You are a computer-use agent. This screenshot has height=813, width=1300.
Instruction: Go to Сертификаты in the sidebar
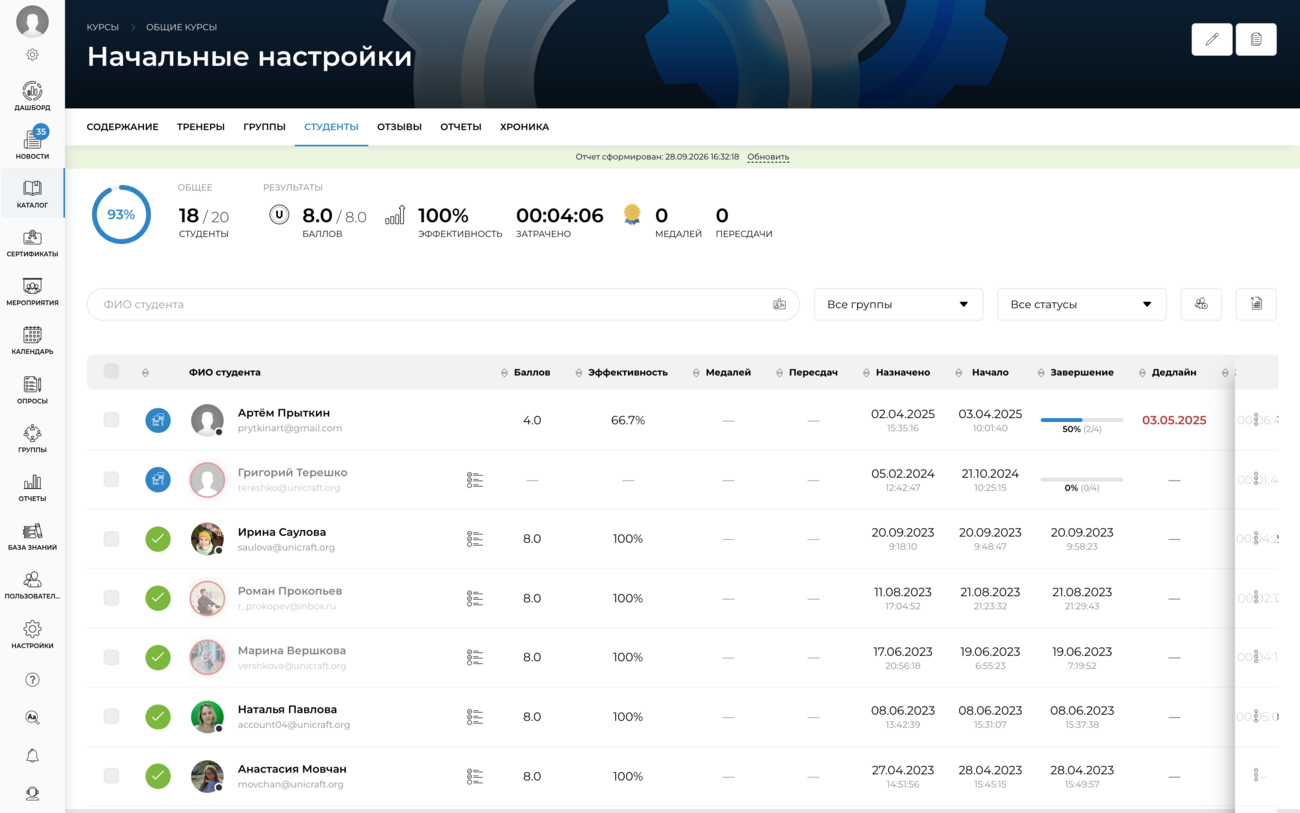coord(32,242)
